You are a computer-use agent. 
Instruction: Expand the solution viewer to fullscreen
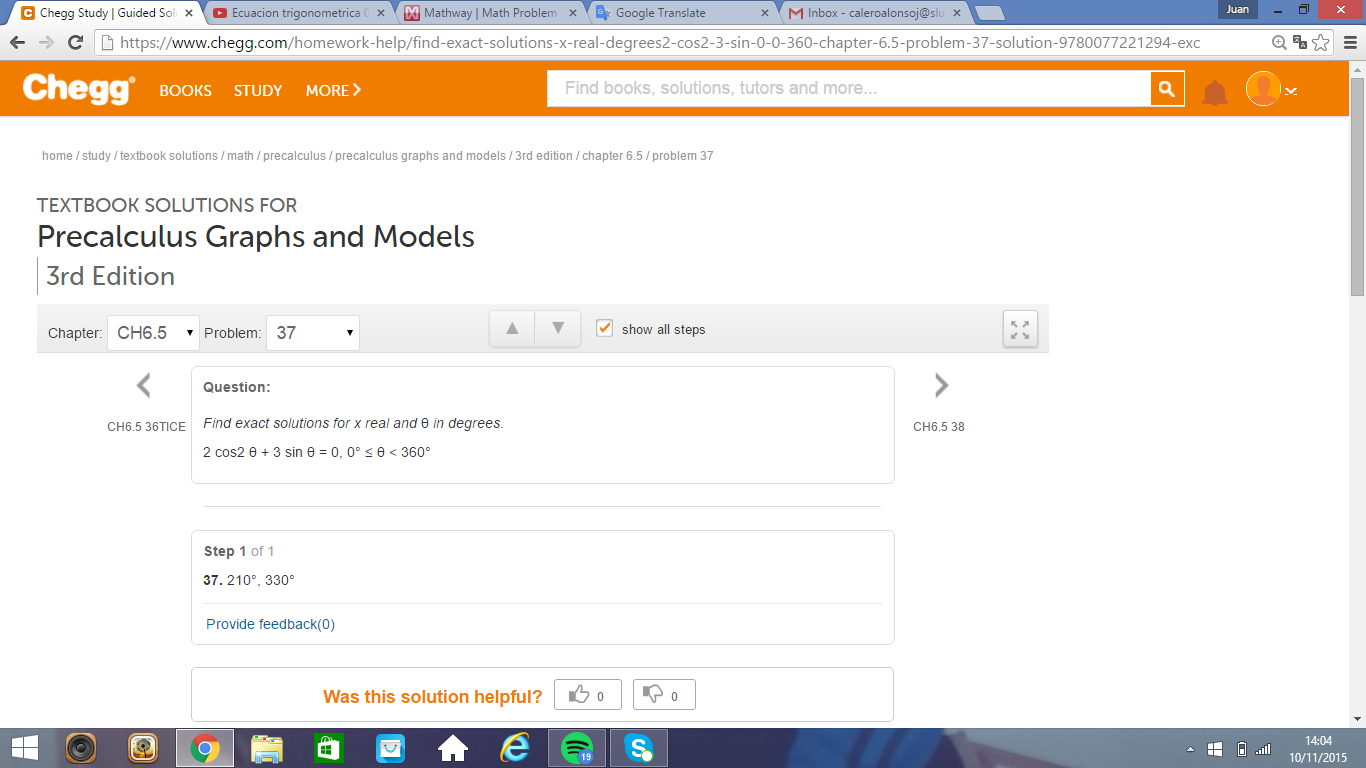click(x=1019, y=329)
